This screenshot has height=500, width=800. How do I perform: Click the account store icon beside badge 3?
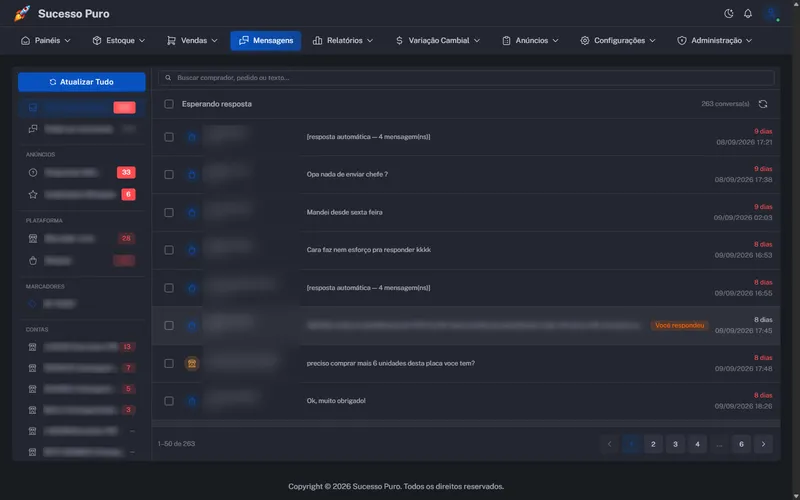coord(33,410)
